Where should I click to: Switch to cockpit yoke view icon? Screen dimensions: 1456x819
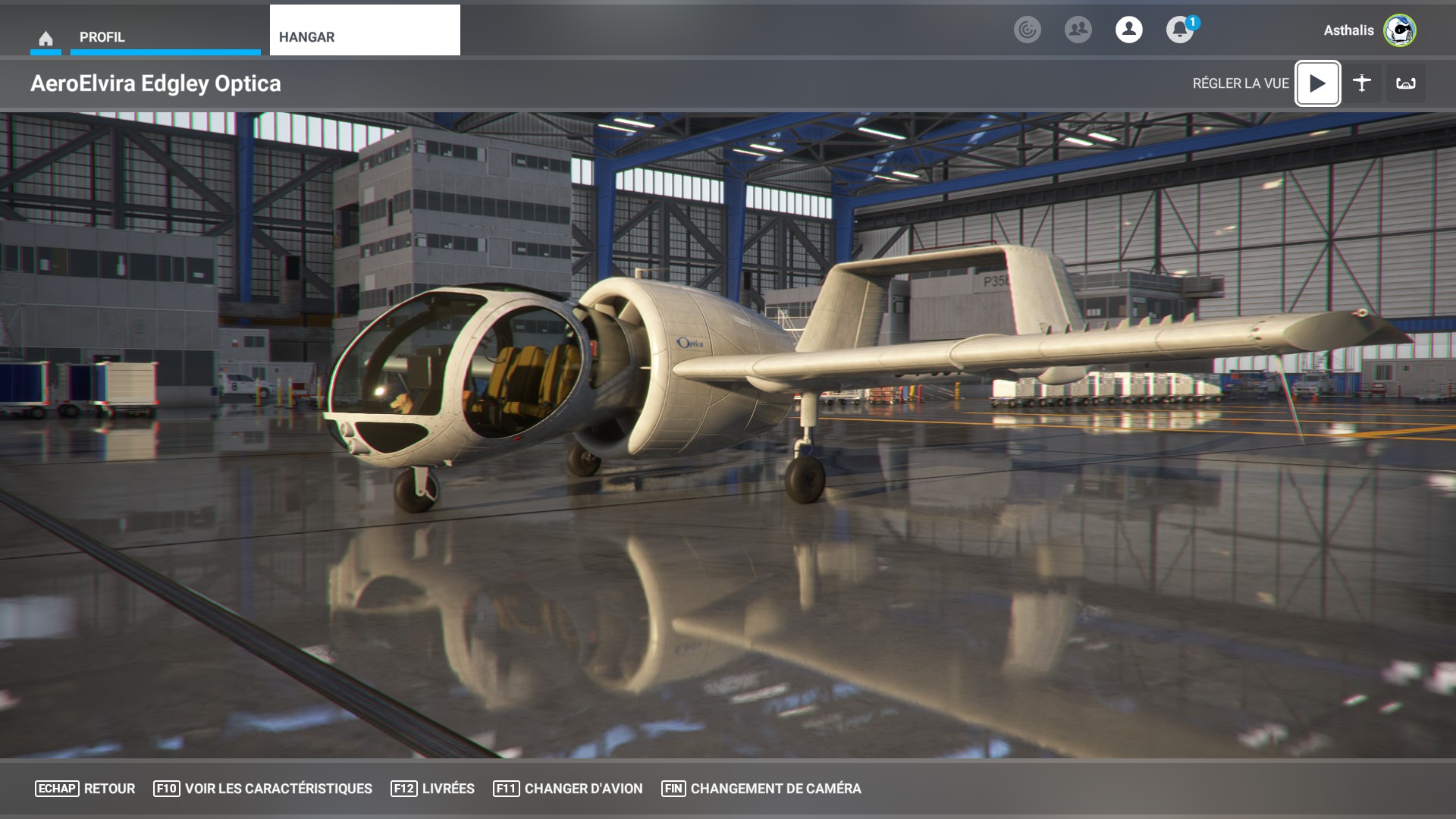tap(1405, 83)
